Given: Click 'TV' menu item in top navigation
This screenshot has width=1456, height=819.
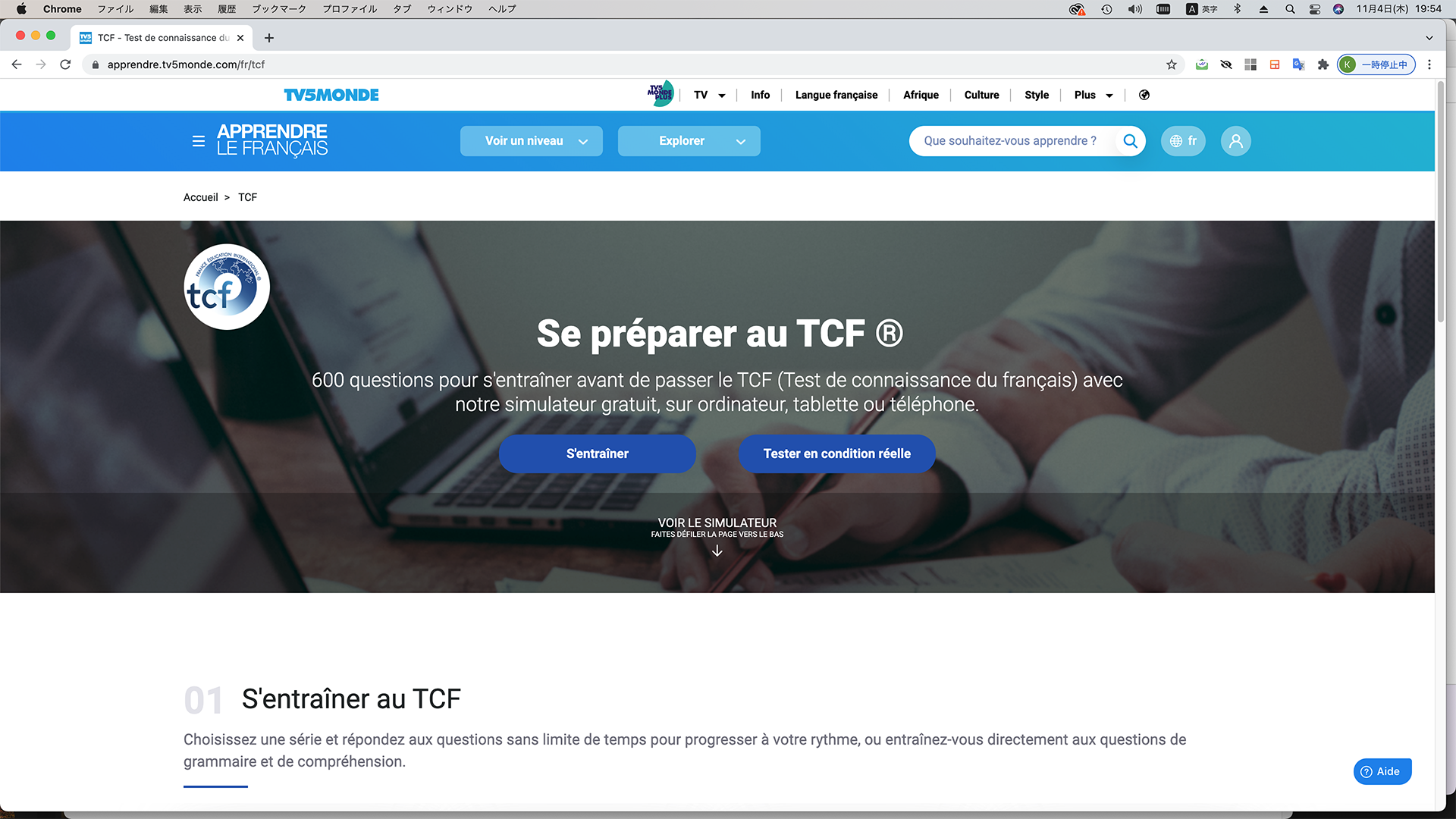Looking at the screenshot, I should pyautogui.click(x=700, y=94).
